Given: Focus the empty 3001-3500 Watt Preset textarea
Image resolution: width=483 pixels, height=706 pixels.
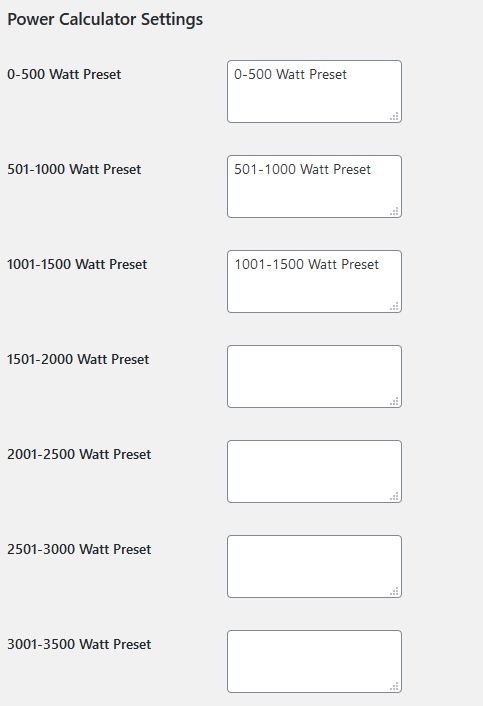Looking at the screenshot, I should (x=314, y=661).
